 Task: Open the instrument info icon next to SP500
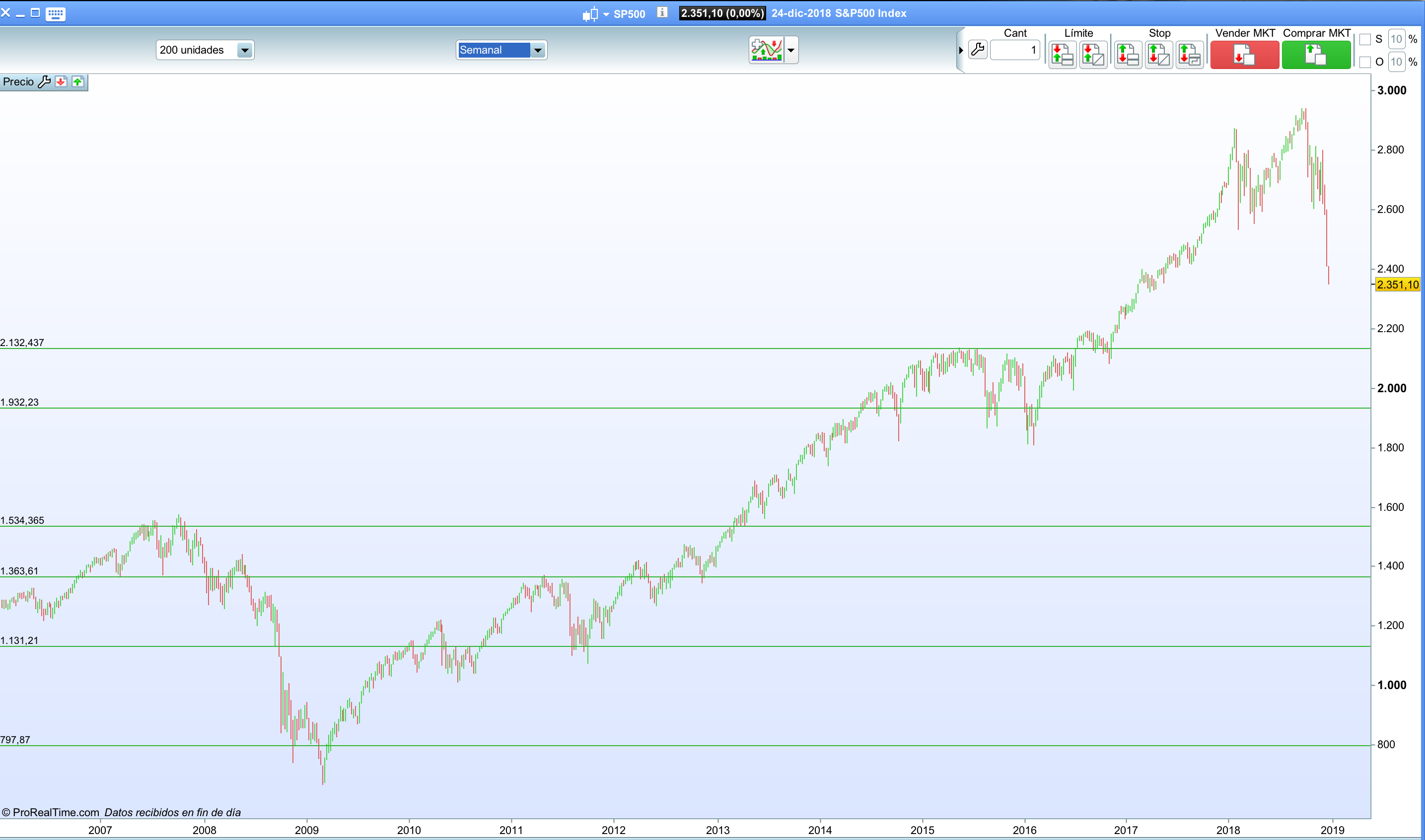[662, 12]
